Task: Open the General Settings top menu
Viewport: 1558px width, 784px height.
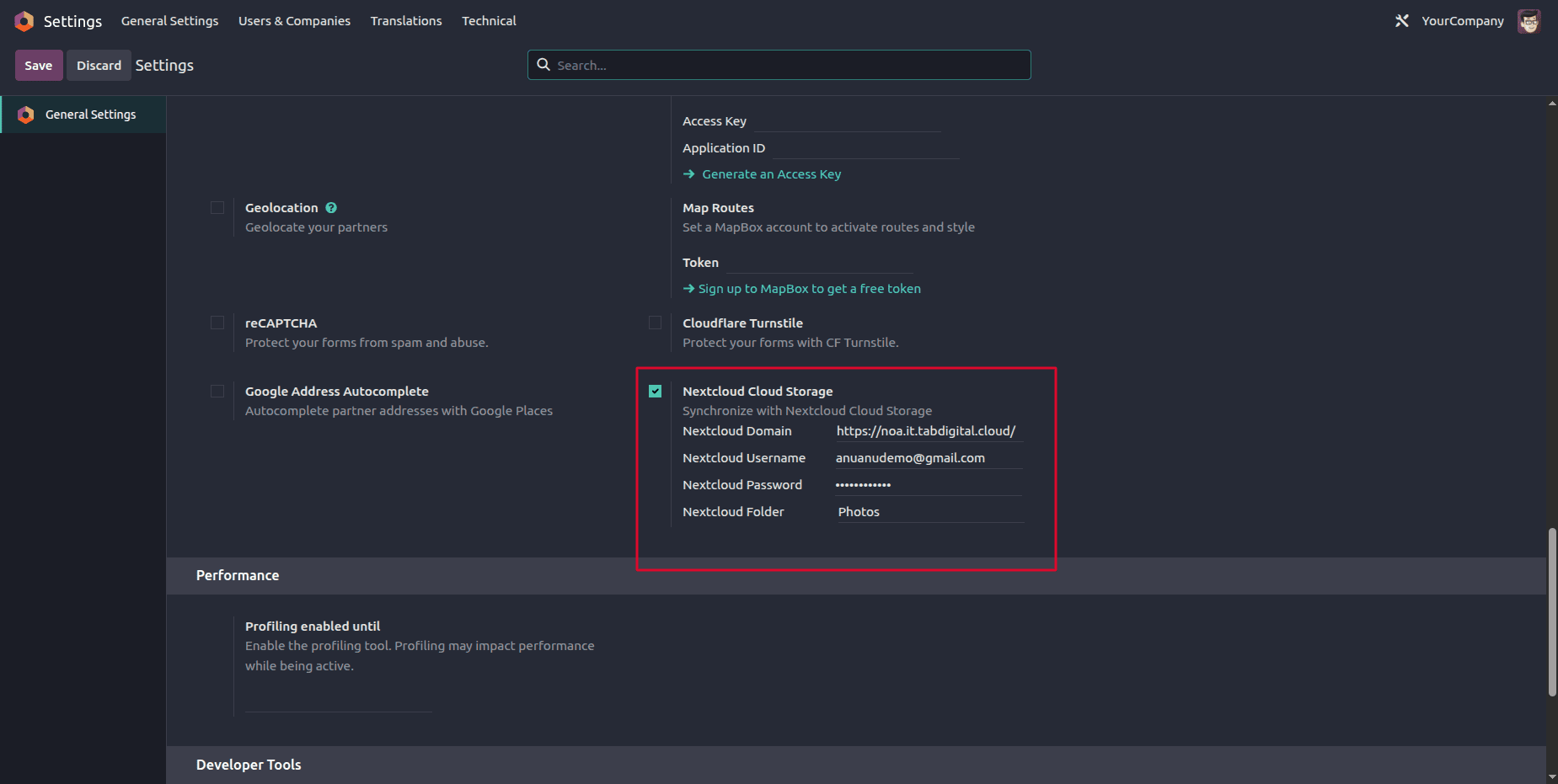Action: coord(169,21)
